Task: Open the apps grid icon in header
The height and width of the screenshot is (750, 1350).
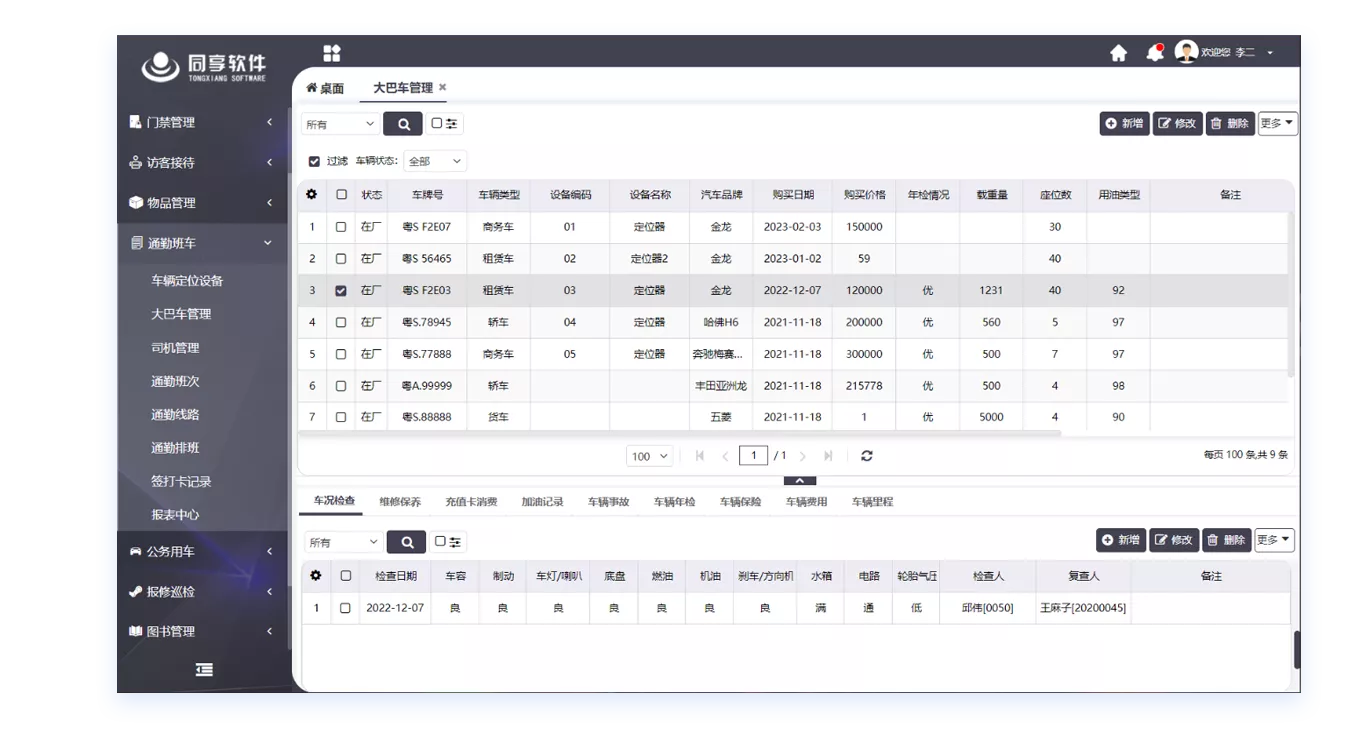Action: [x=332, y=52]
